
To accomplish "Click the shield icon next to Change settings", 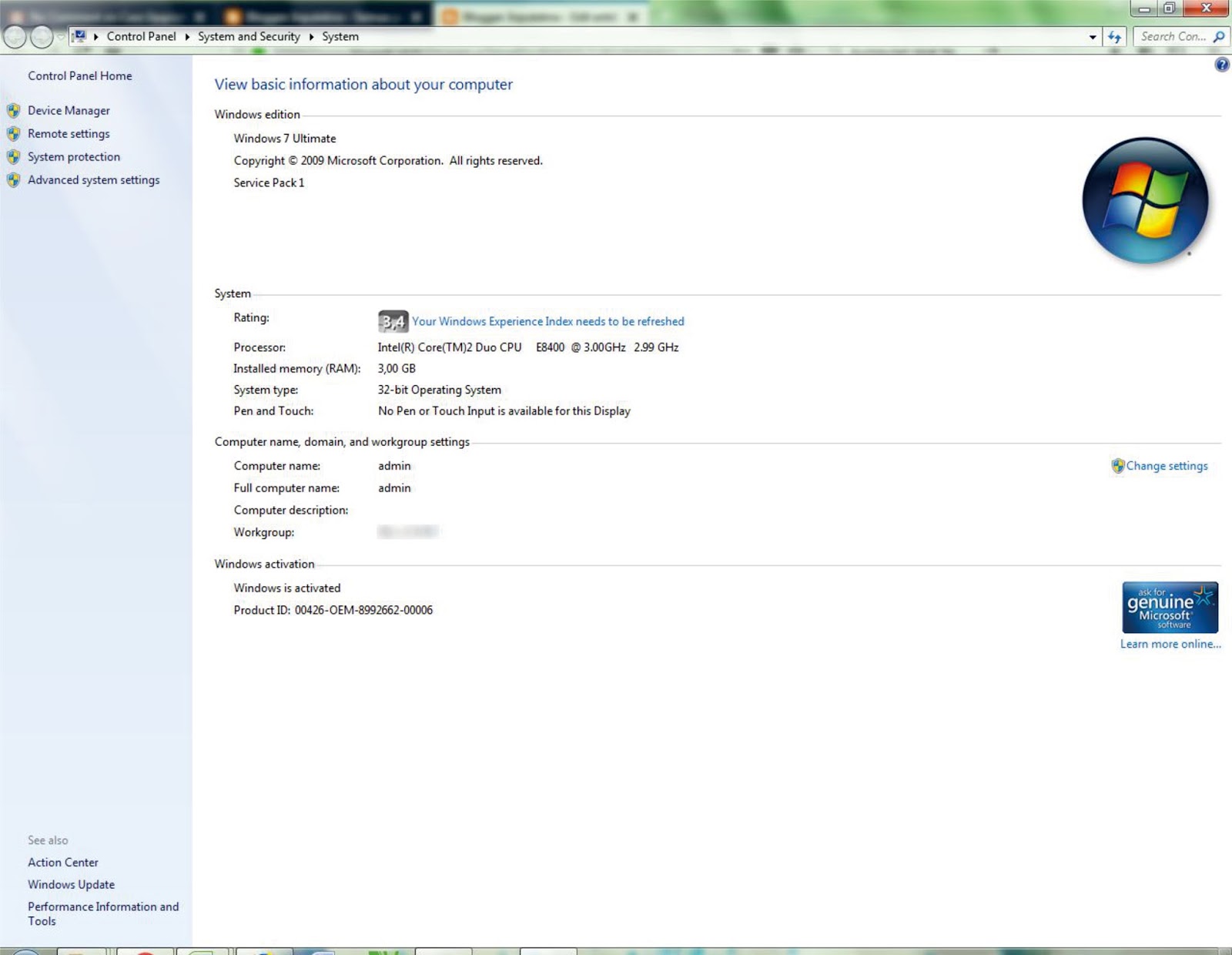I will coord(1118,466).
